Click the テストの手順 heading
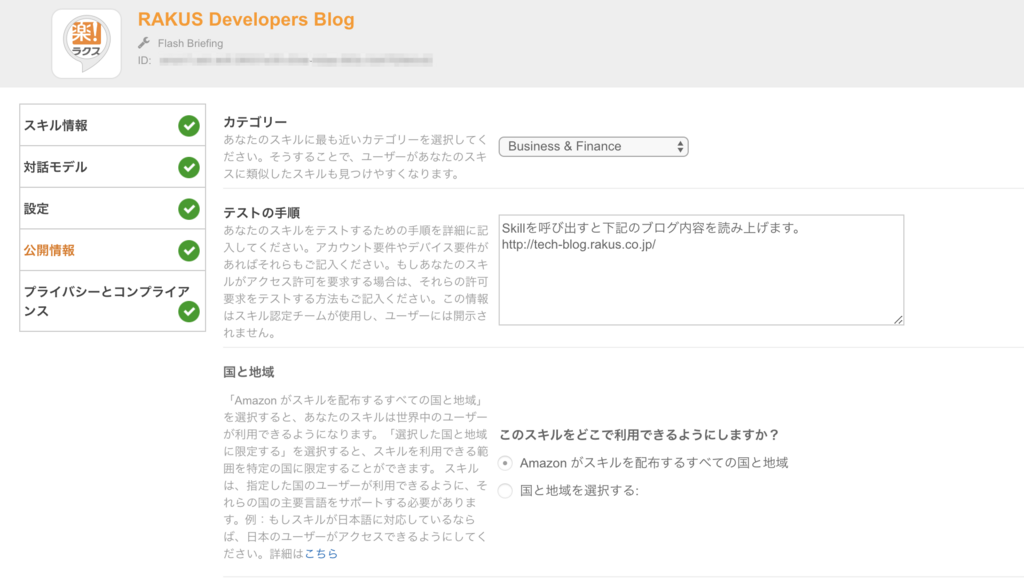Screen dimensions: 1024x588 coord(261,213)
